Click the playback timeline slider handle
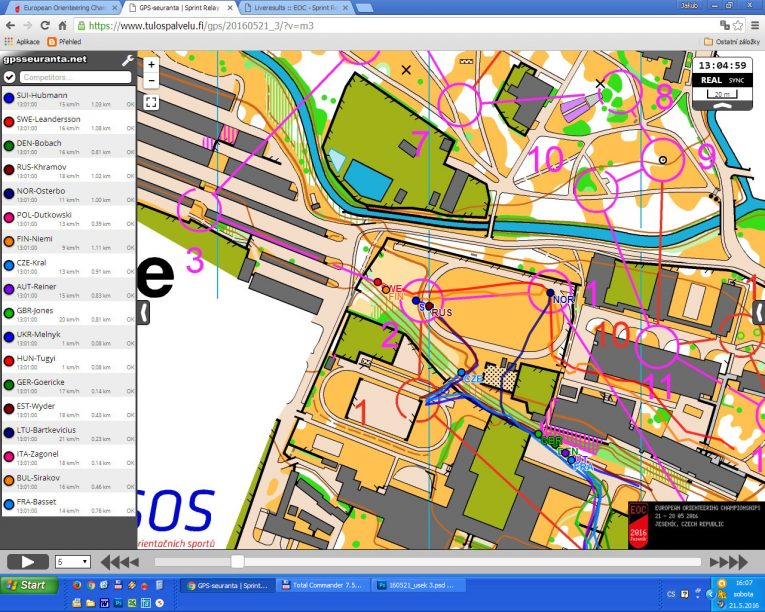765x612 pixels. coord(237,562)
